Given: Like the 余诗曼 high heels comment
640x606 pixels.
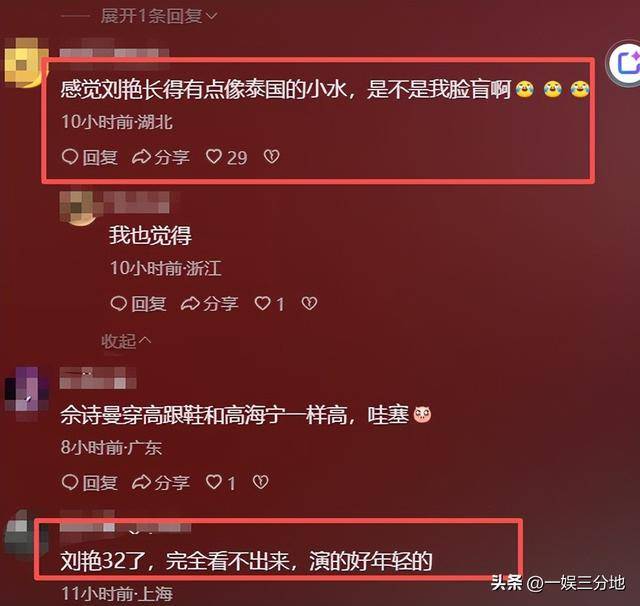Looking at the screenshot, I should pyautogui.click(x=221, y=482).
